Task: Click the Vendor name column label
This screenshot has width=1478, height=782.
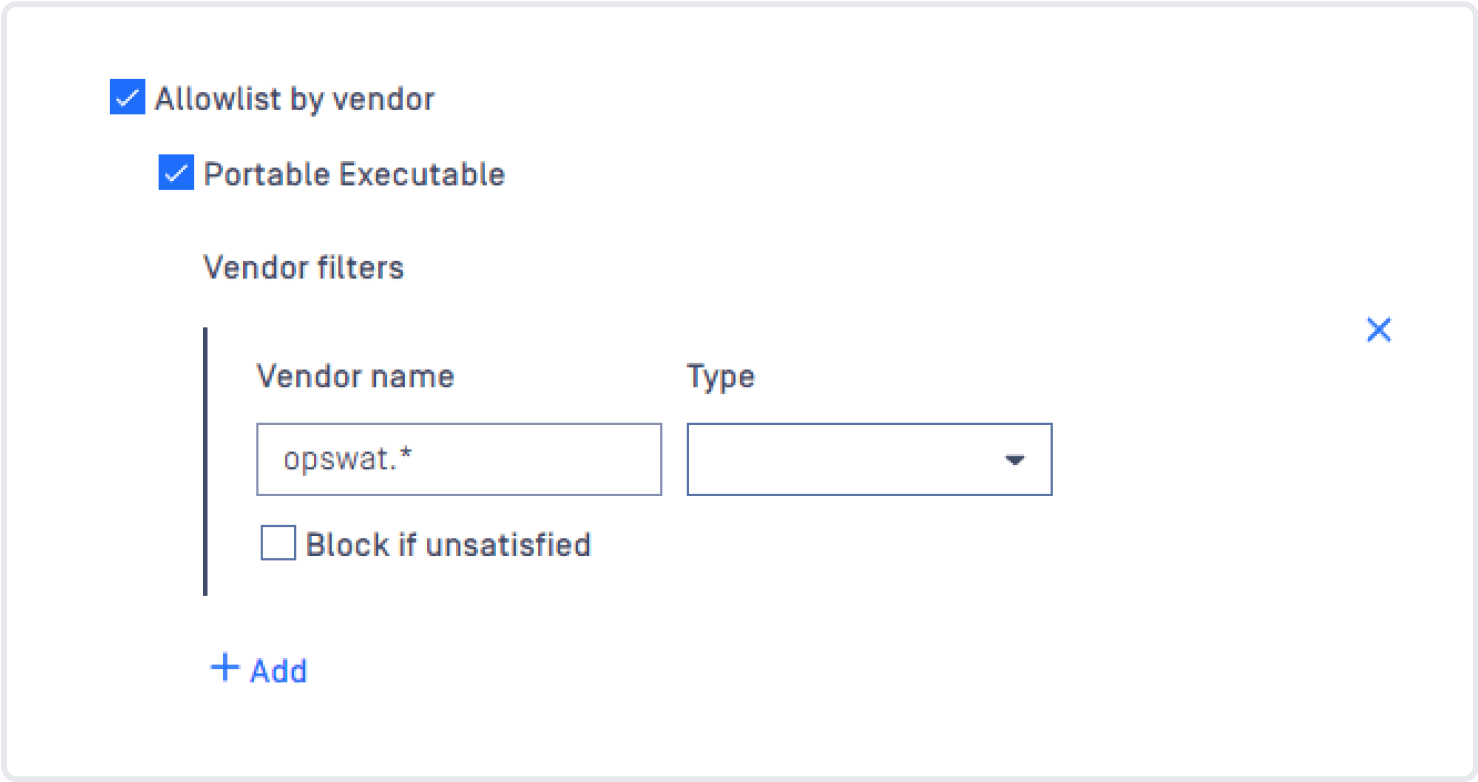Action: pyautogui.click(x=355, y=376)
